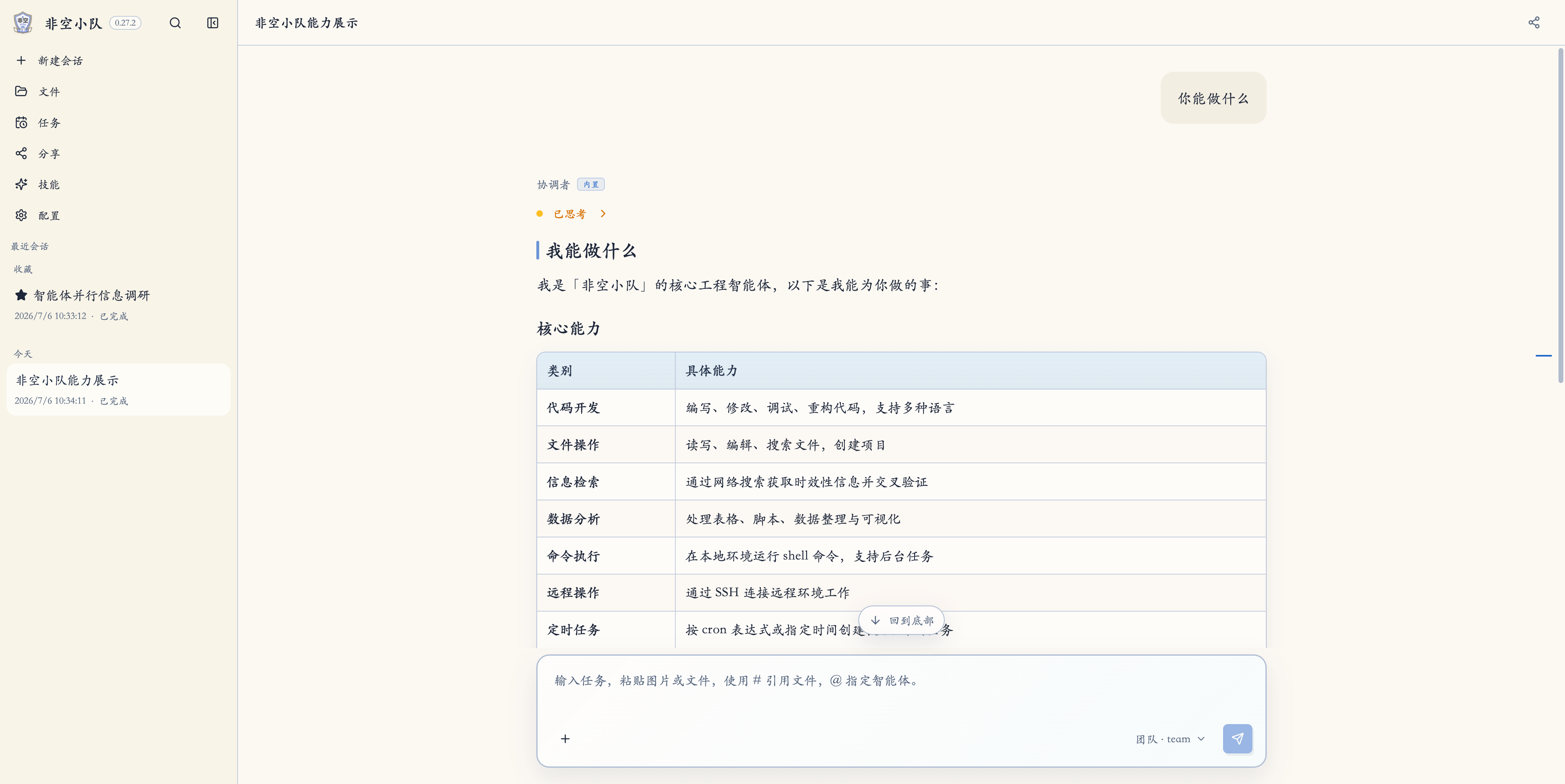Click the 最近会话 section label

(x=30, y=246)
